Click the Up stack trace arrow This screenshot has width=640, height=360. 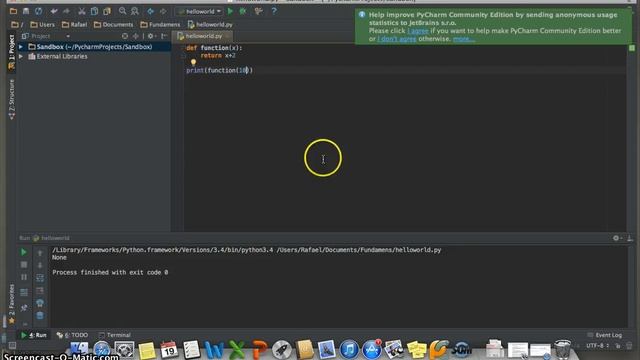tap(40, 253)
